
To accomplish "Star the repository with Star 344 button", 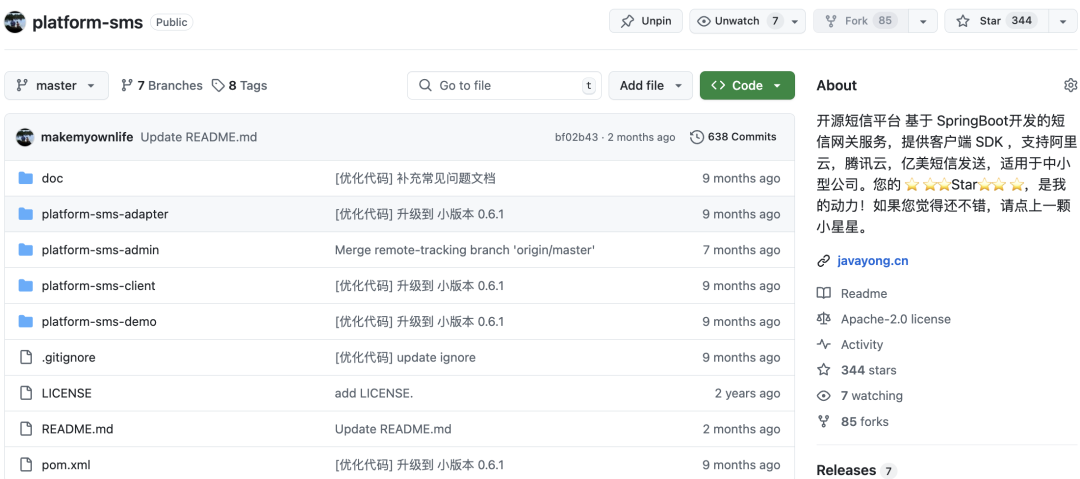I will pyautogui.click(x=997, y=21).
